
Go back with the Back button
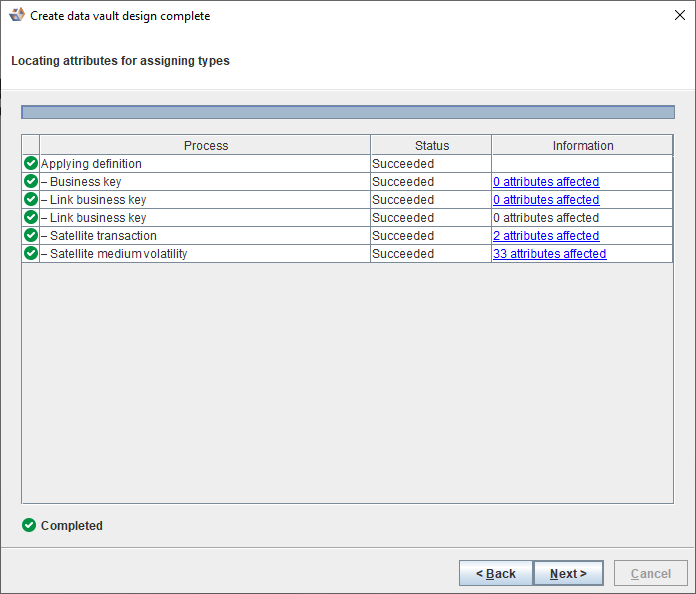point(496,573)
